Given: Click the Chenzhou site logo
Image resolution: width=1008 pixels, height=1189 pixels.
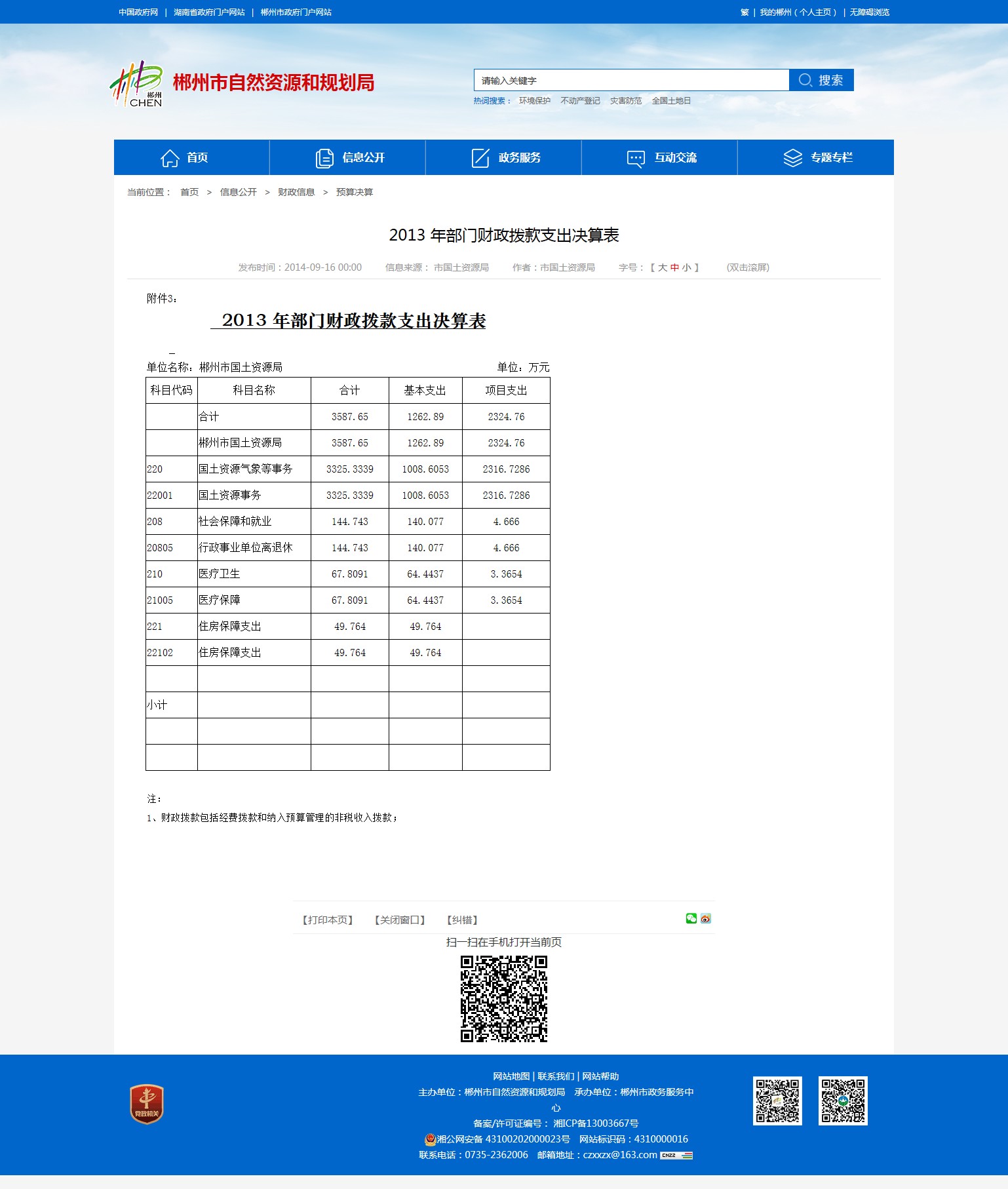Looking at the screenshot, I should coord(136,84).
